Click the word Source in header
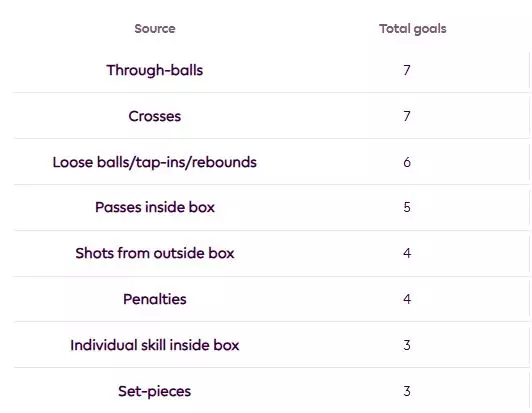The height and width of the screenshot is (413, 532). click(155, 29)
